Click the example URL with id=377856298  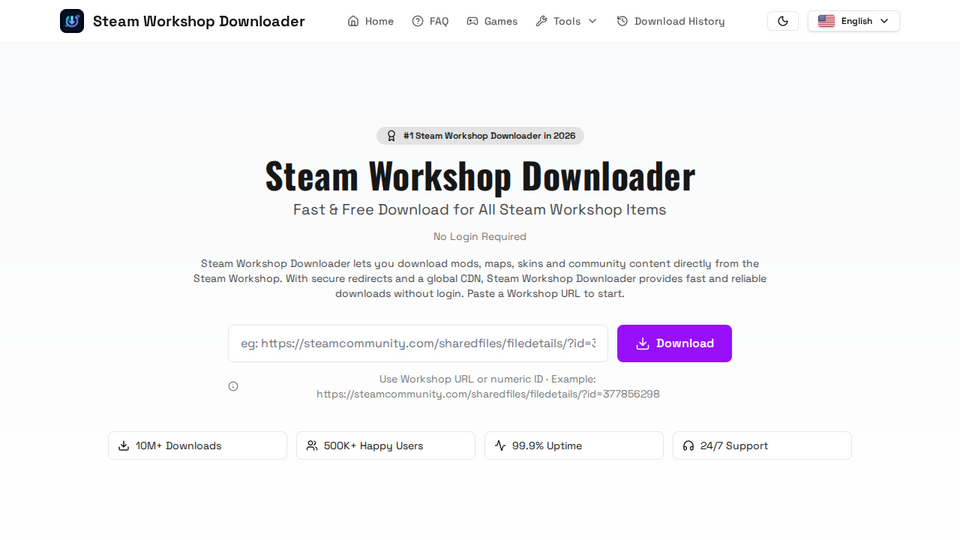pos(488,394)
